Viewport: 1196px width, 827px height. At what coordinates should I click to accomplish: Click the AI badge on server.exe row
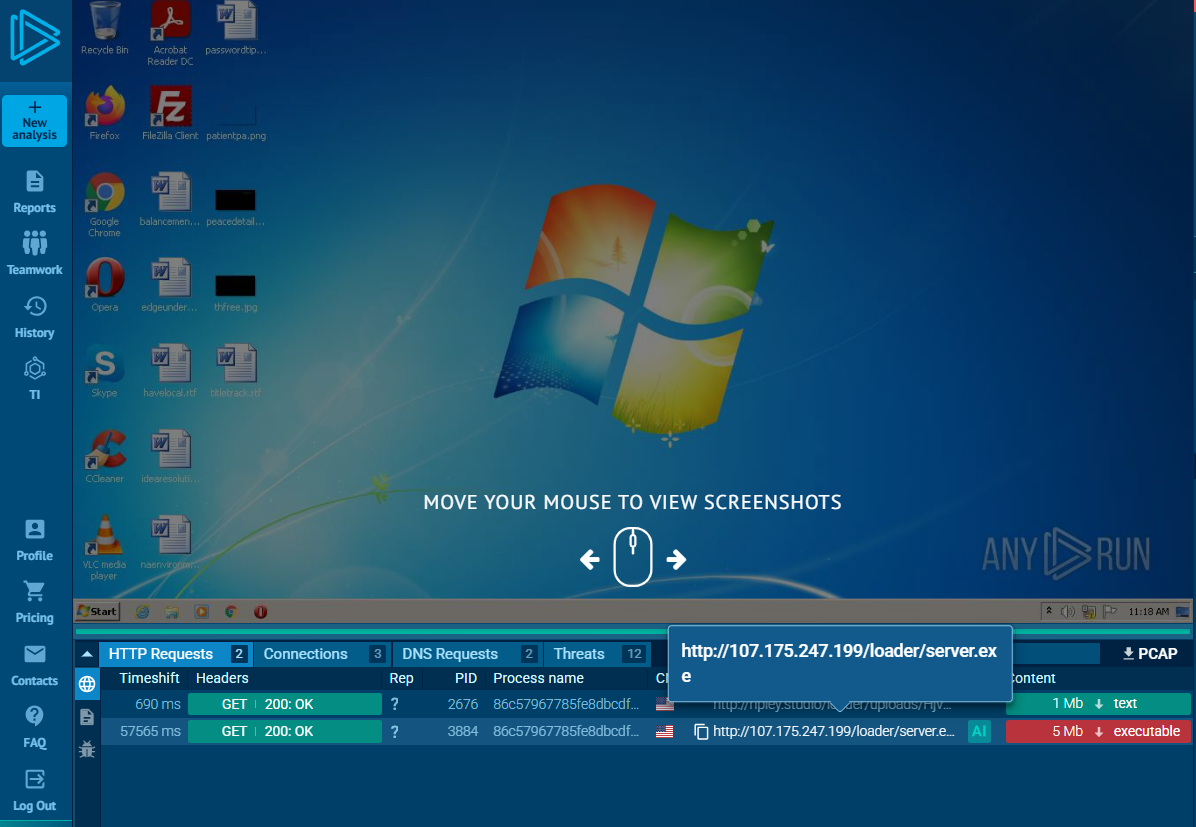click(979, 732)
